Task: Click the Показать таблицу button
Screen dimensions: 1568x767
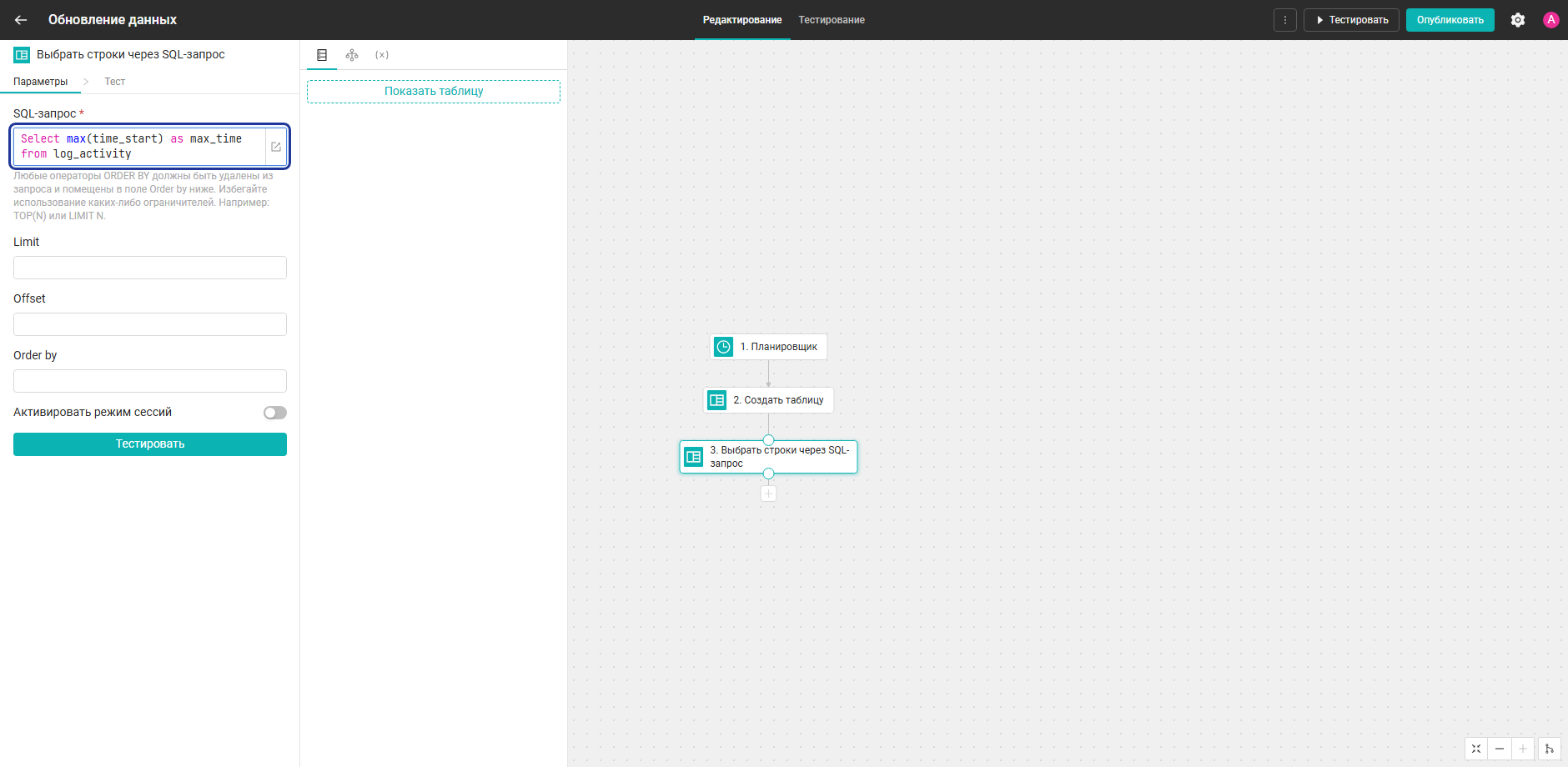Action: (434, 92)
